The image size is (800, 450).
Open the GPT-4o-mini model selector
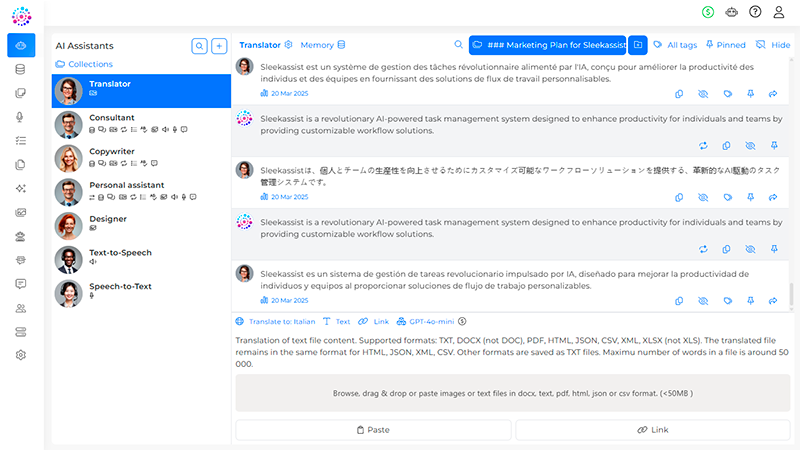click(426, 321)
